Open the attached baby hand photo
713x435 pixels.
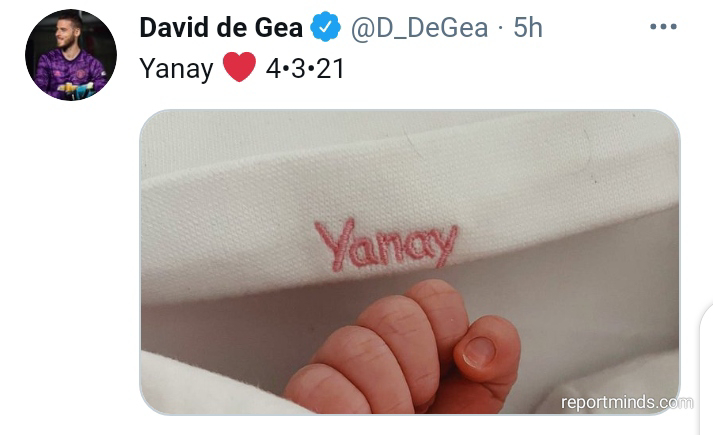click(x=410, y=262)
